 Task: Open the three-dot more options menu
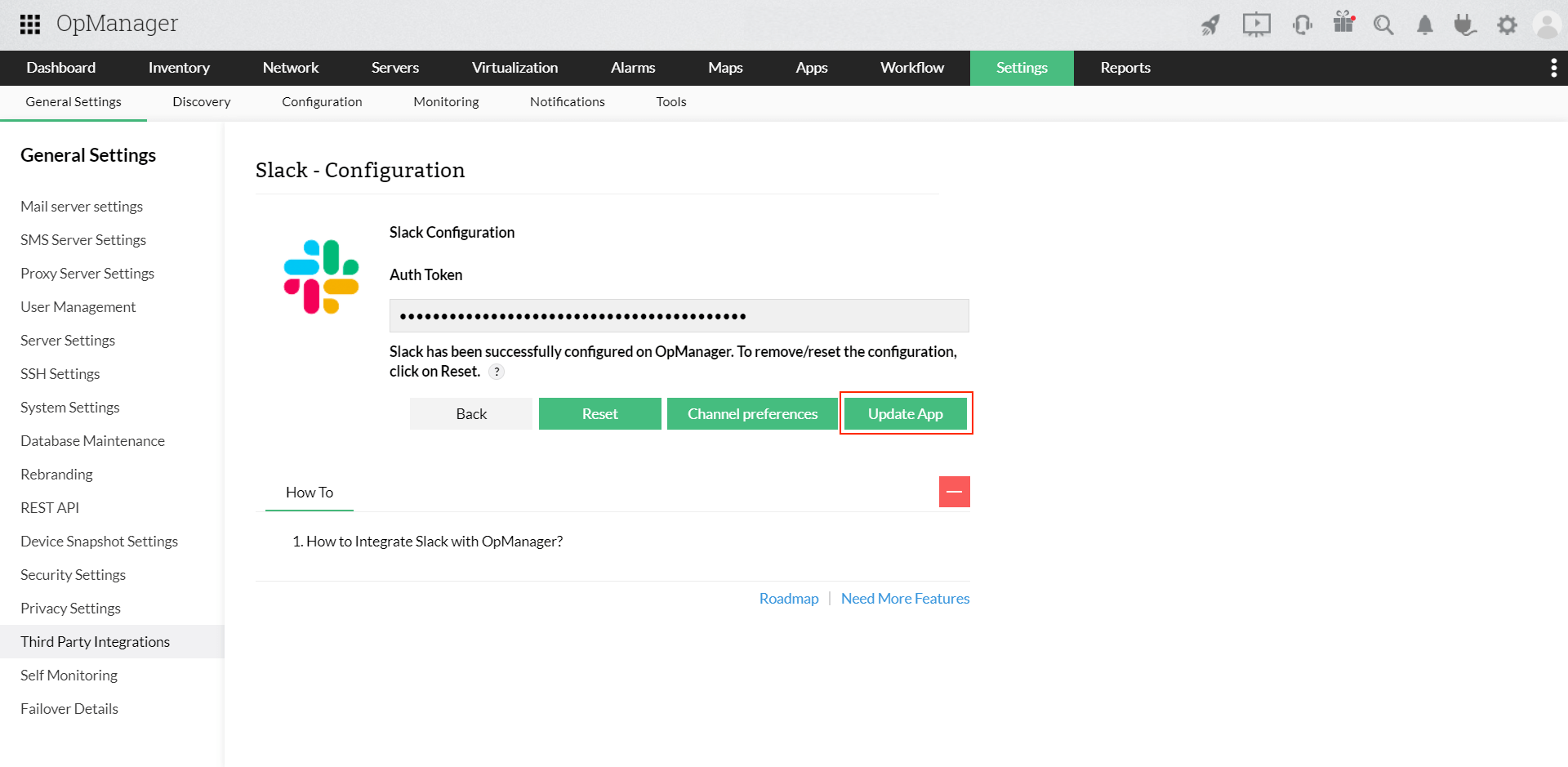1553,68
